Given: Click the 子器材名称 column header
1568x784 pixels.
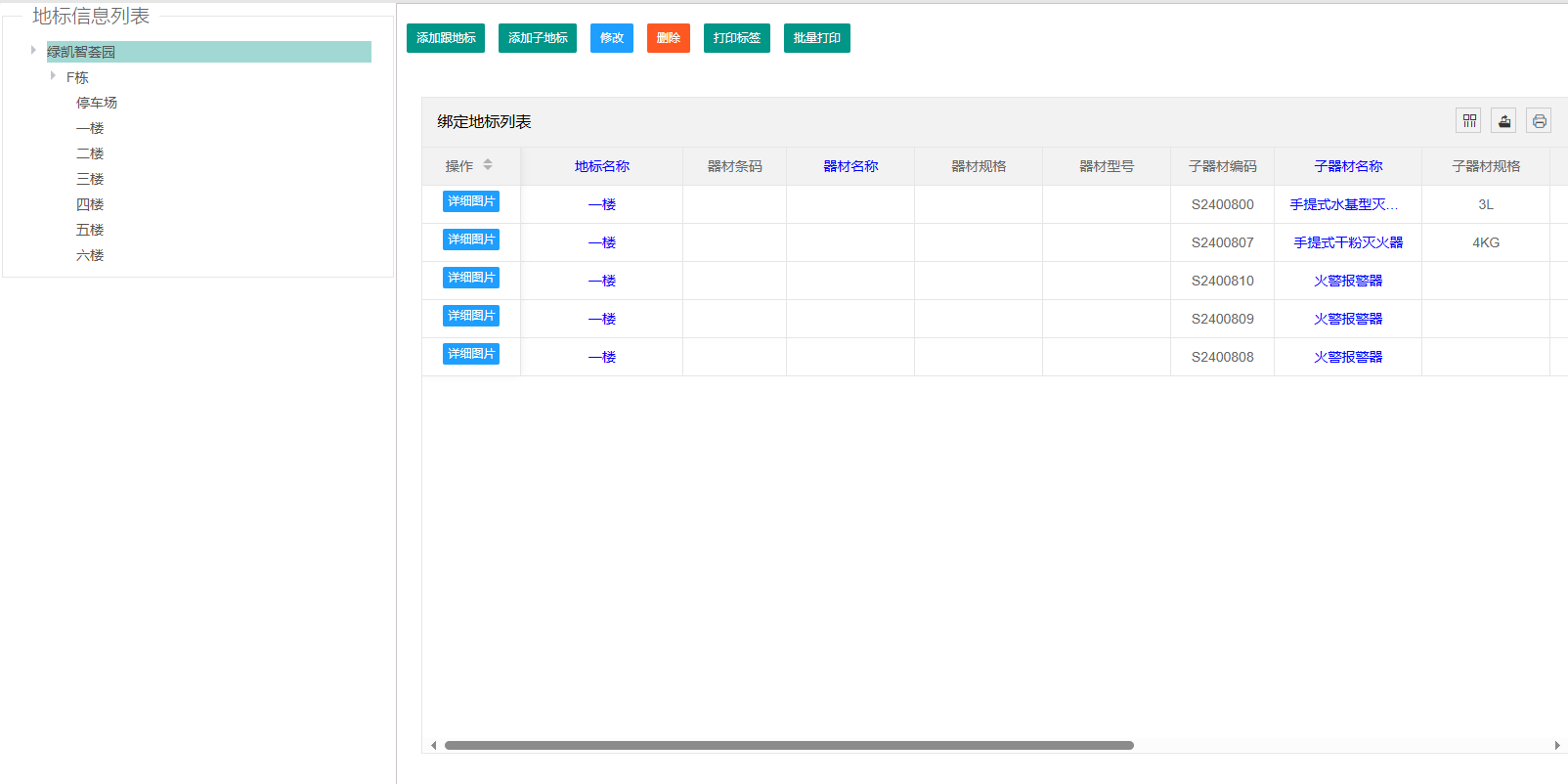Looking at the screenshot, I should point(1348,166).
